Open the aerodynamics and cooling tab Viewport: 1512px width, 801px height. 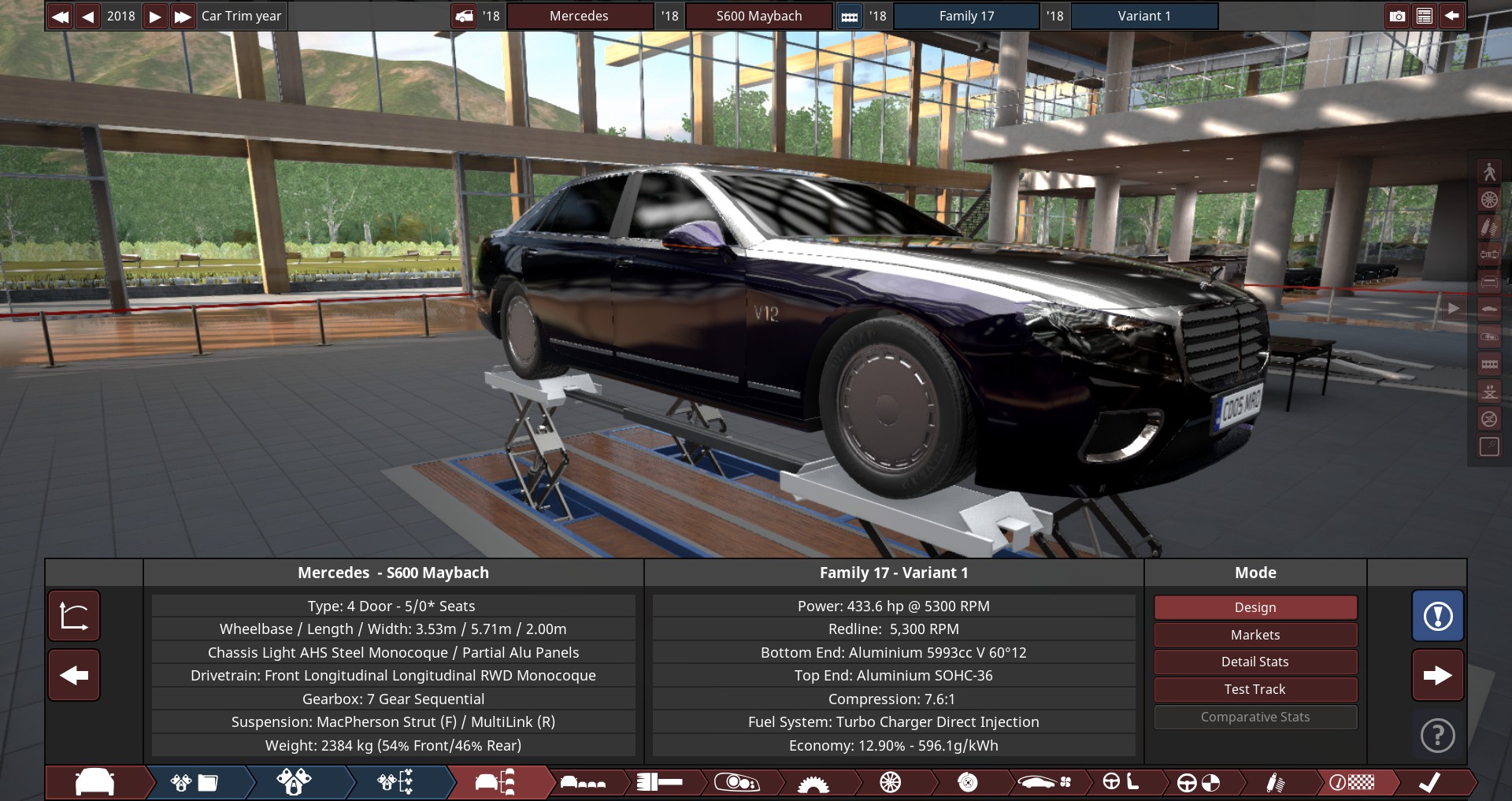point(1045,782)
